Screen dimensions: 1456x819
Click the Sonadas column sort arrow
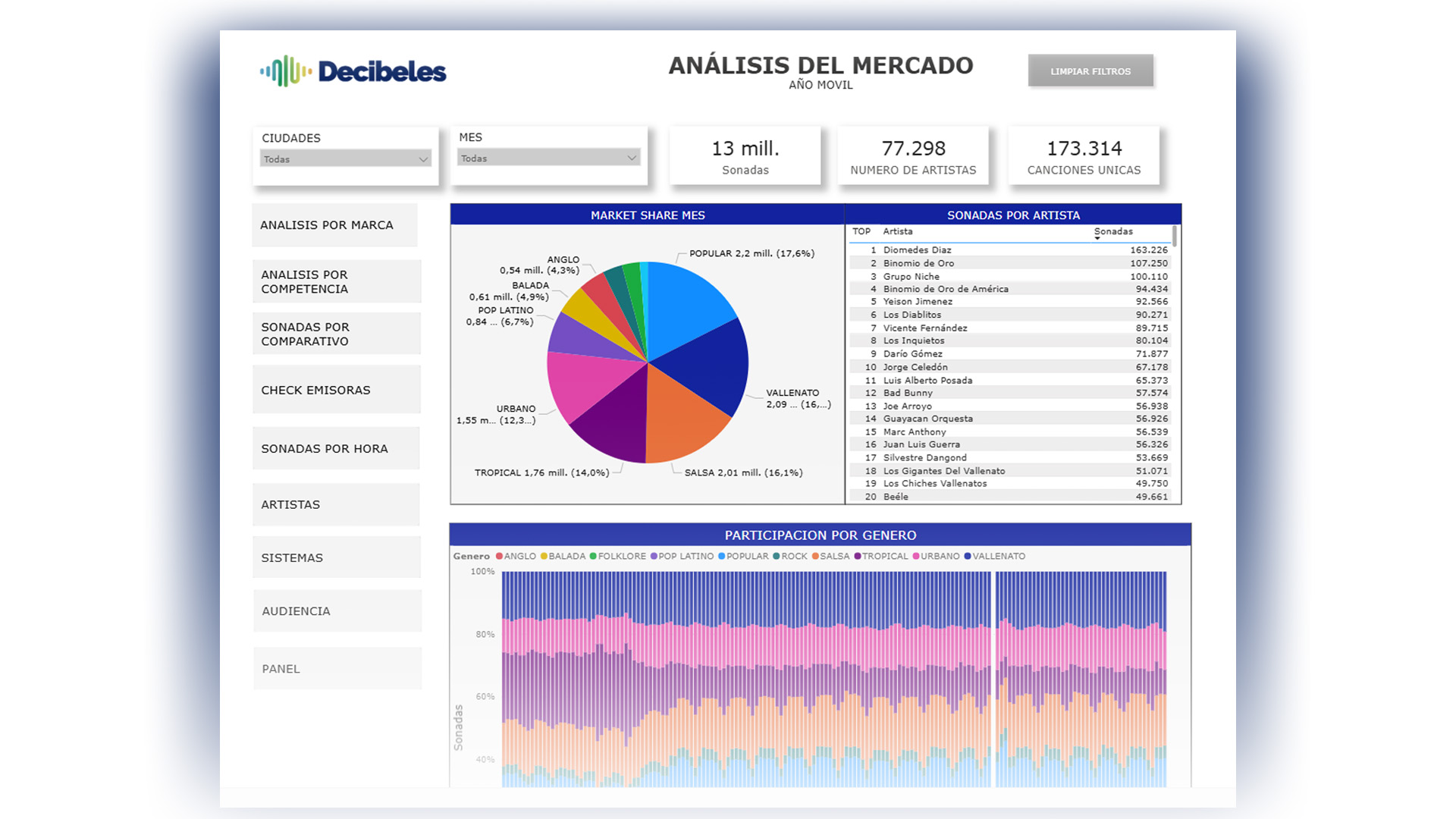[x=1097, y=239]
